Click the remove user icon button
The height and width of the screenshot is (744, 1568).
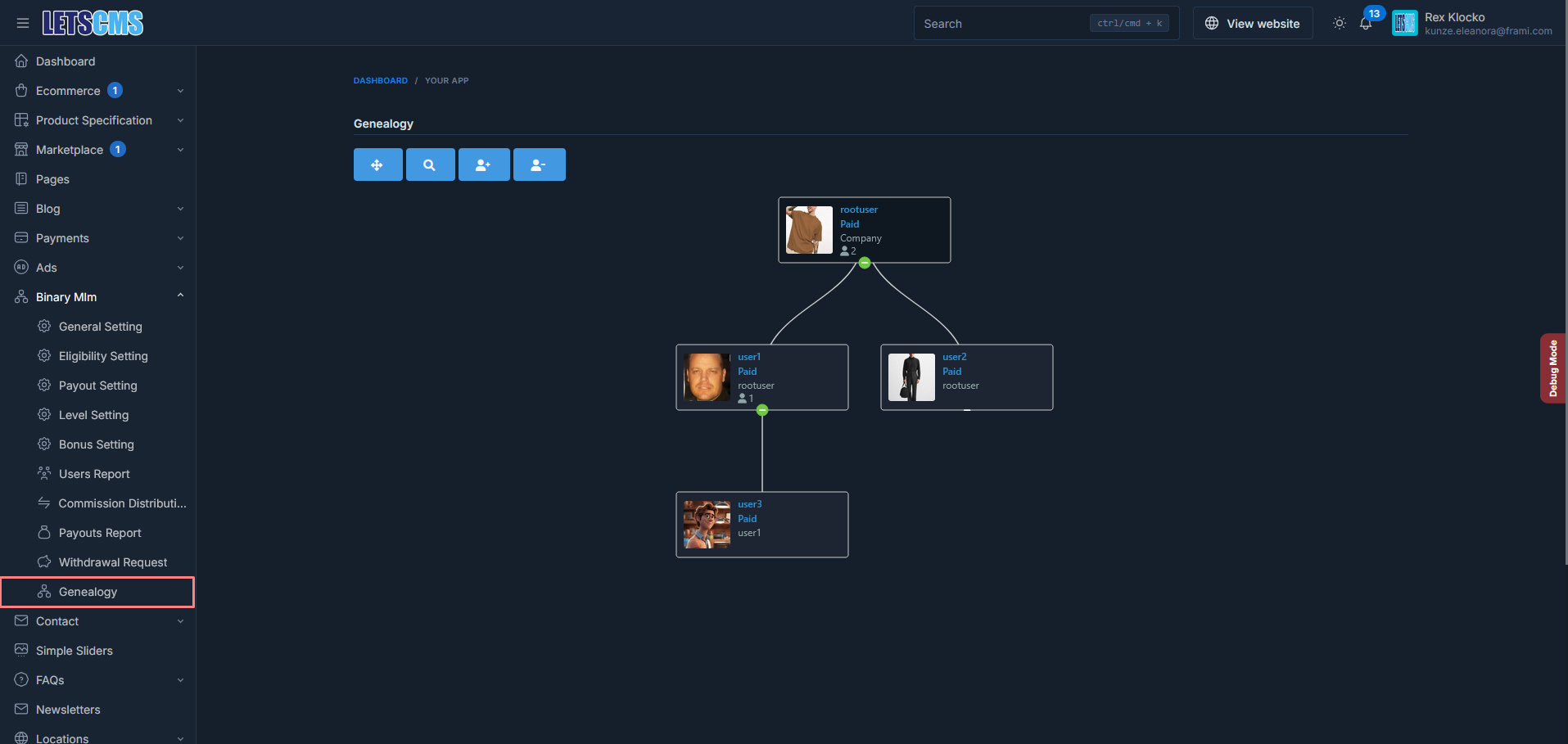pyautogui.click(x=539, y=164)
